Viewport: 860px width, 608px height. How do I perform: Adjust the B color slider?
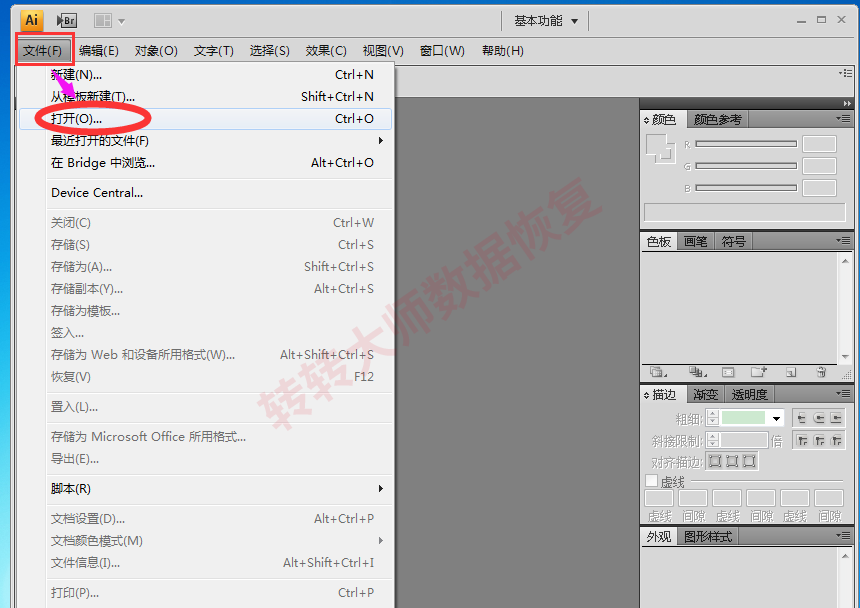click(746, 187)
